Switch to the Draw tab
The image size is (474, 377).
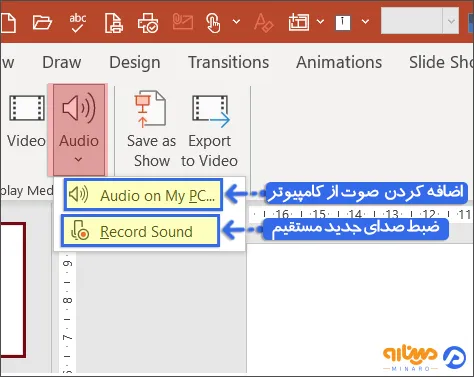point(62,62)
